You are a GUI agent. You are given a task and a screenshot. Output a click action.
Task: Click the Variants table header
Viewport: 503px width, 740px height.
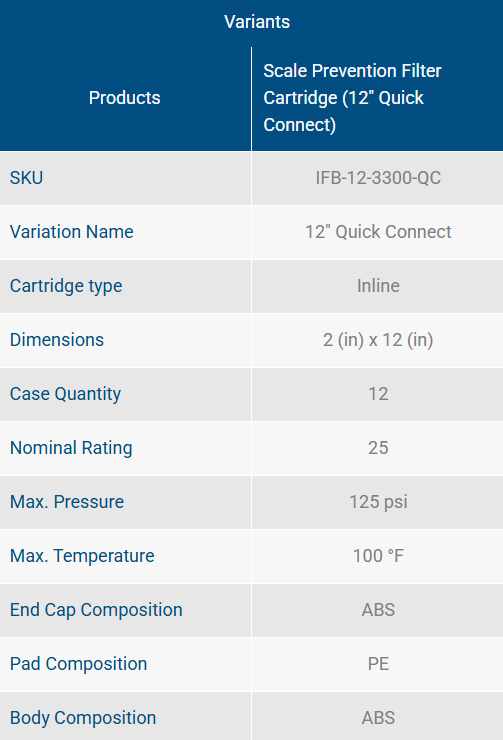257,22
